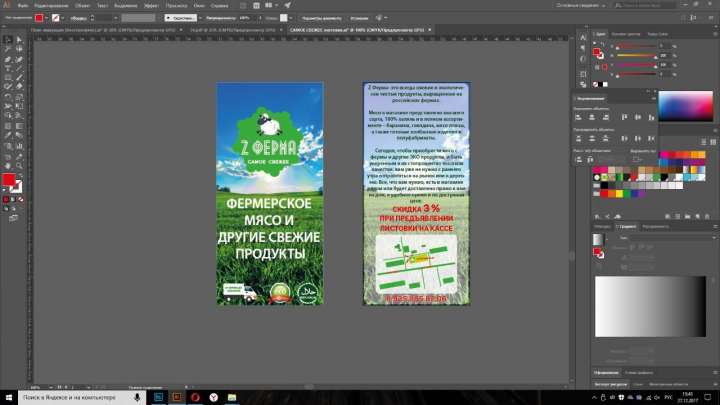Select the Zoom tool
Image resolution: width=720 pixels, height=405 pixels.
pos(19,166)
